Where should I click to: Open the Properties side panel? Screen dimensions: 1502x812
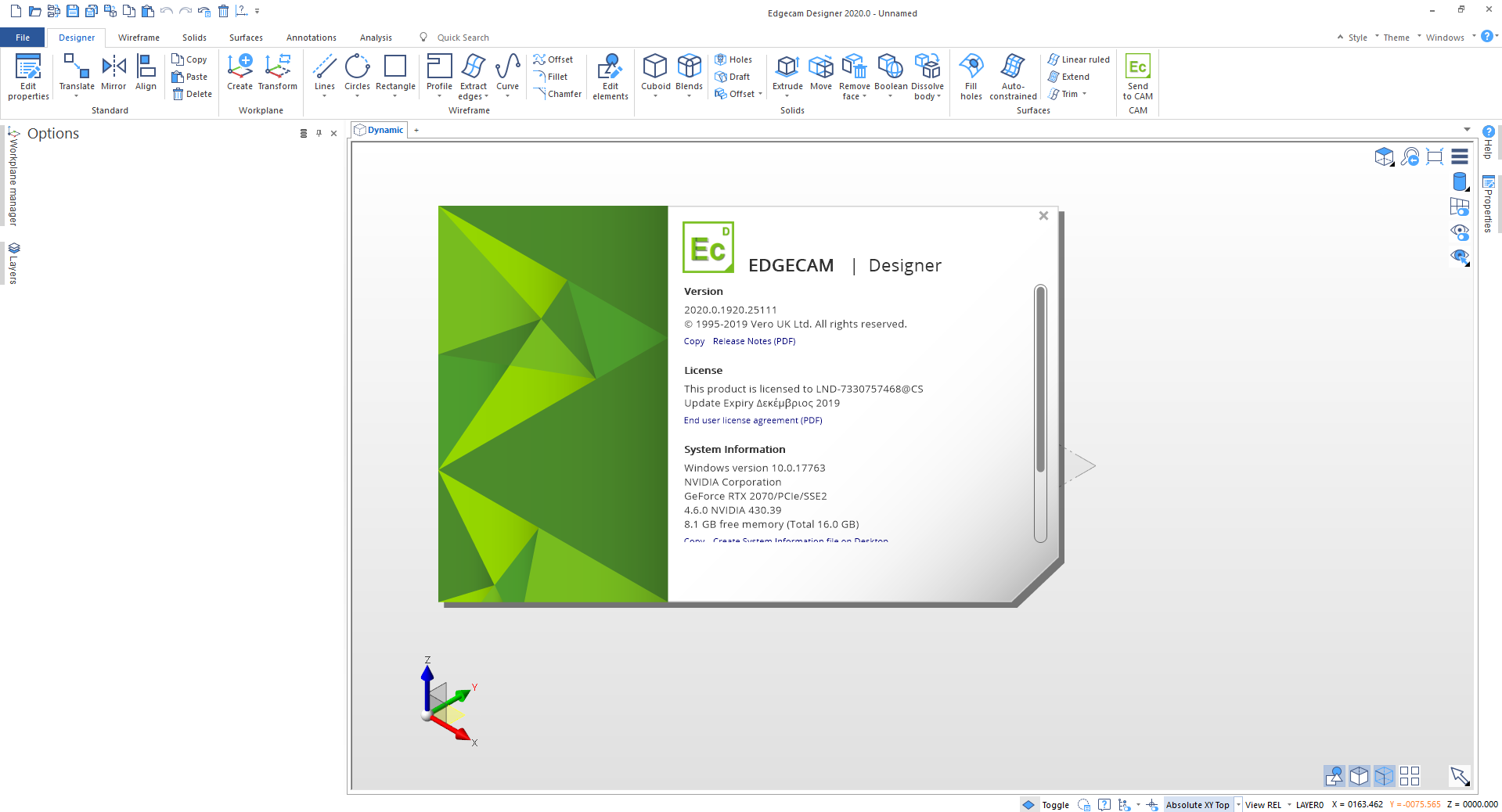(x=1488, y=203)
